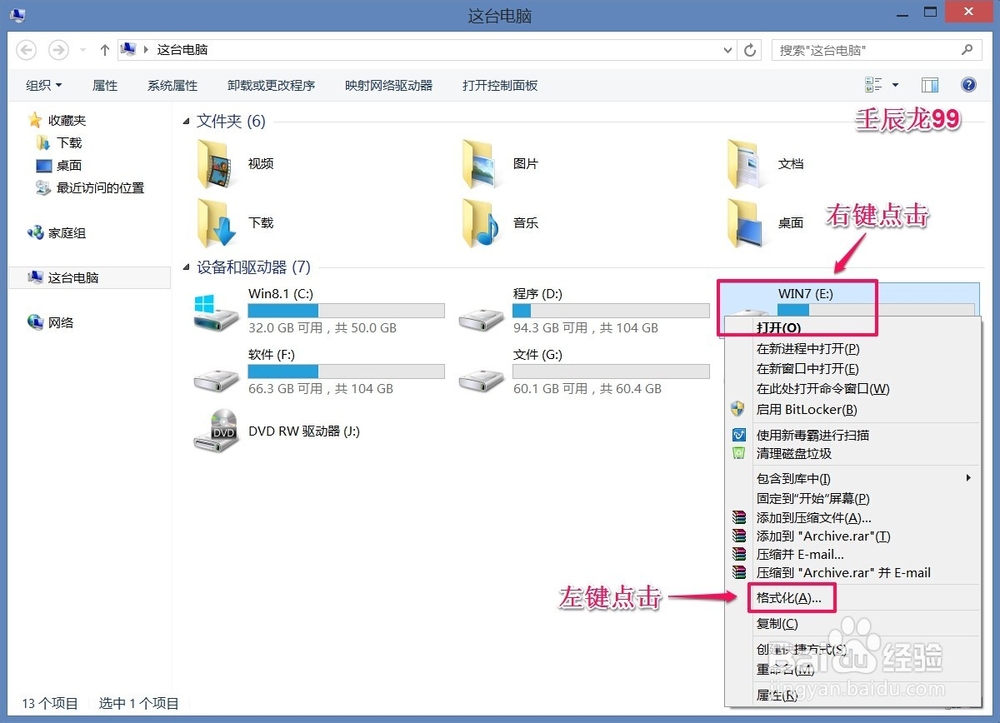Click 映射网络驱动器 toolbar button

[388, 85]
